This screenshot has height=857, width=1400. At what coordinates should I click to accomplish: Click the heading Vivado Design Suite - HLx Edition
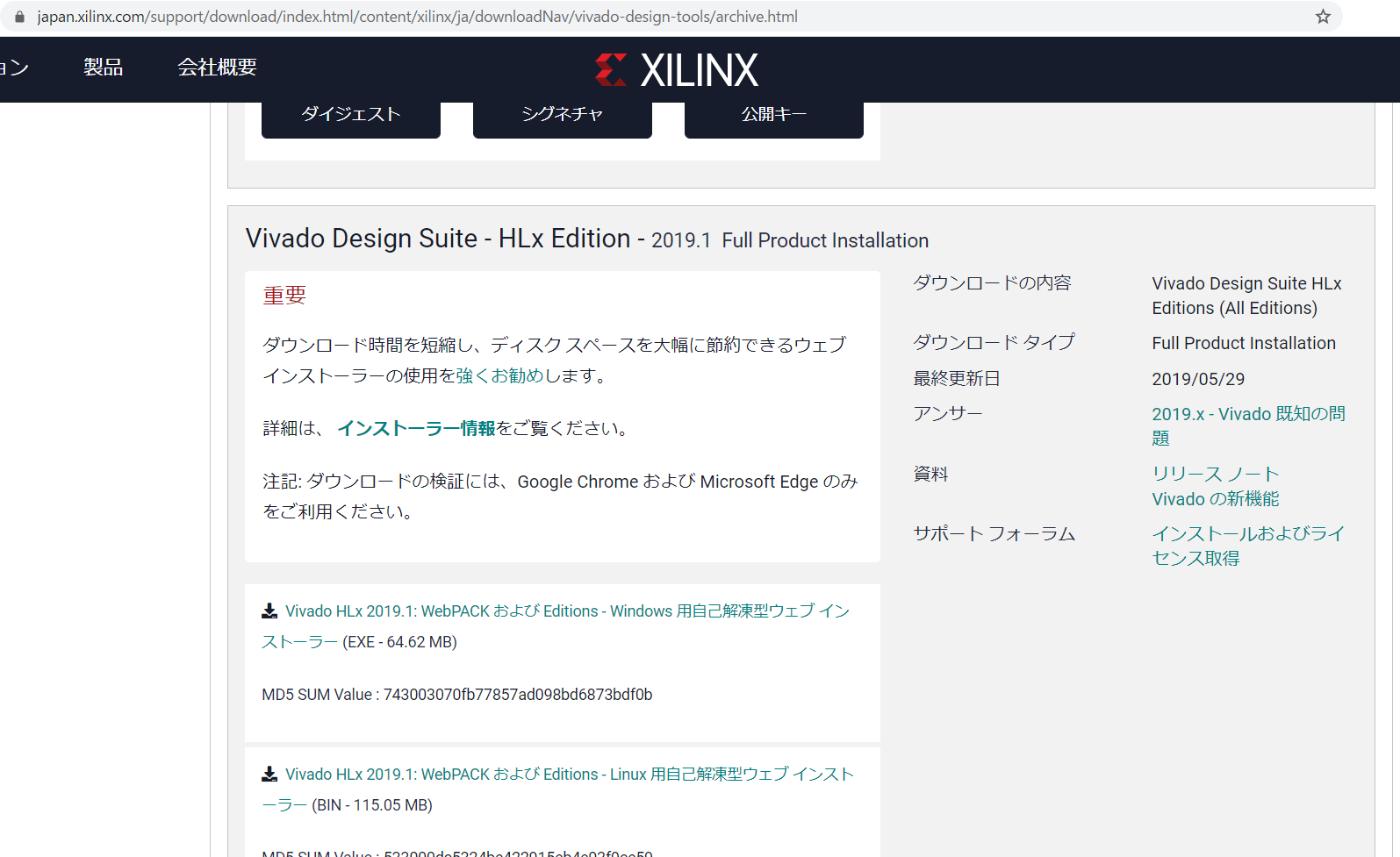tap(438, 238)
